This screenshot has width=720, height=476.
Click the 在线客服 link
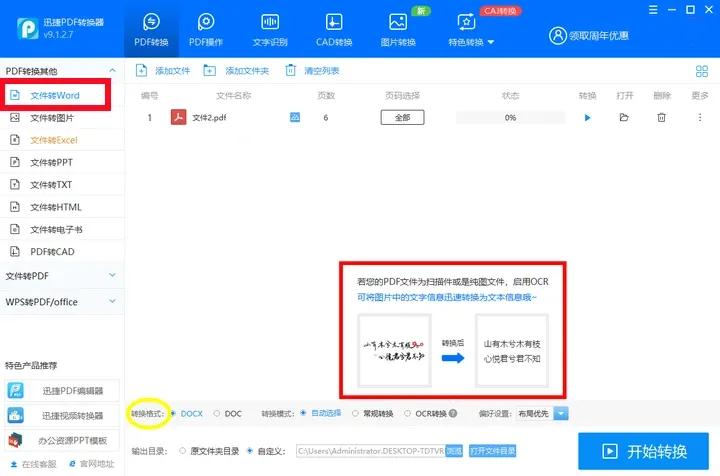[34, 464]
